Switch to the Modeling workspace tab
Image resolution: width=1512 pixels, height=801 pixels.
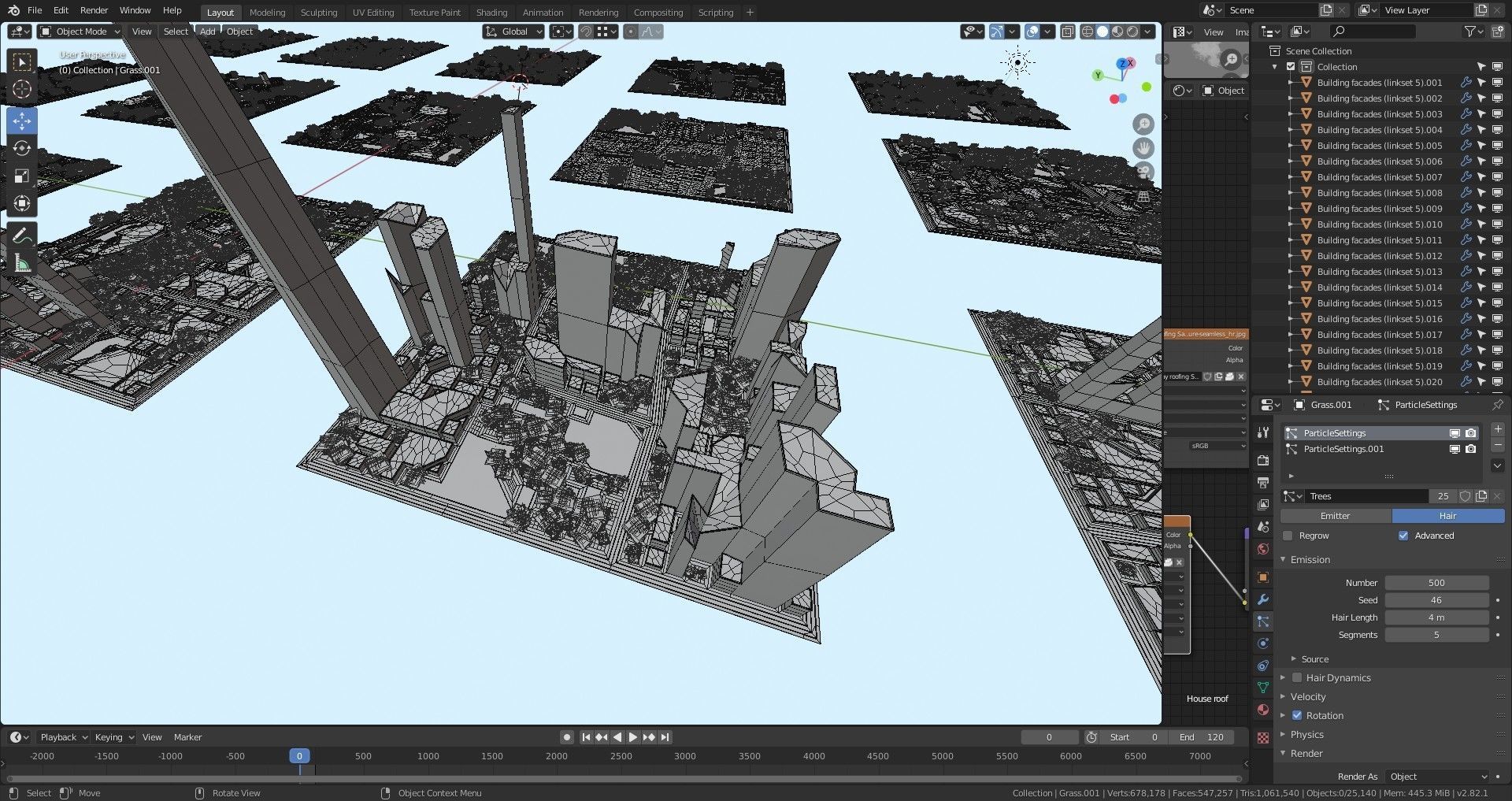click(x=267, y=13)
